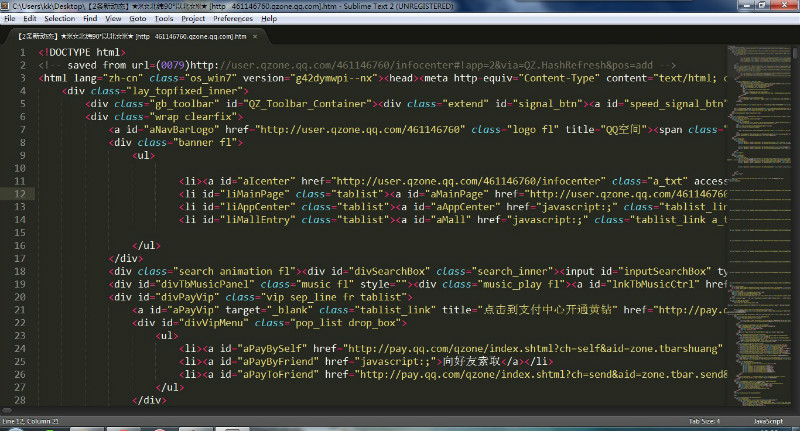Click the "banner fl" class value
This screenshot has width=800, height=431.
(205, 142)
